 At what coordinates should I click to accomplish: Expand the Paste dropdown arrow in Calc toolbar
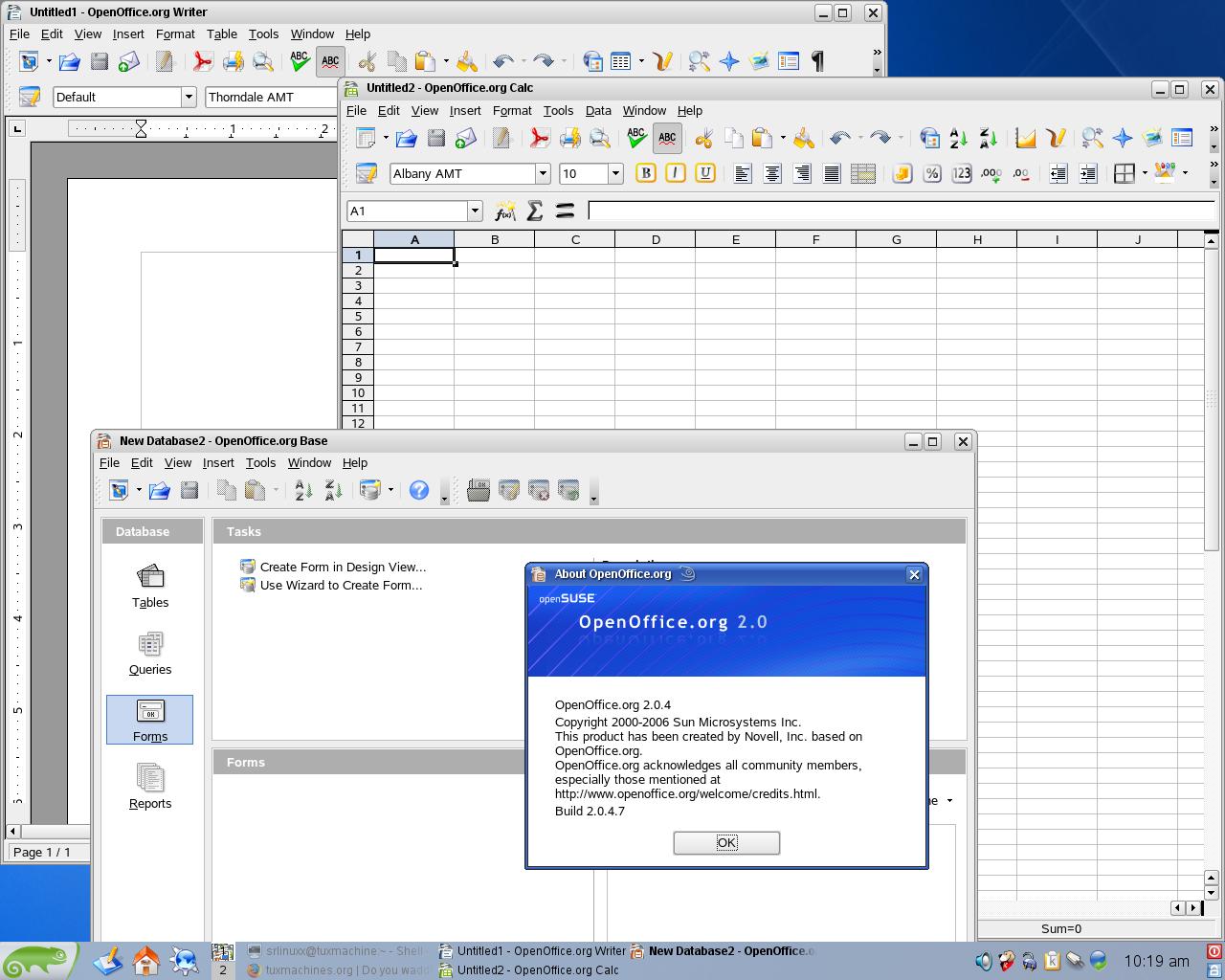point(783,138)
